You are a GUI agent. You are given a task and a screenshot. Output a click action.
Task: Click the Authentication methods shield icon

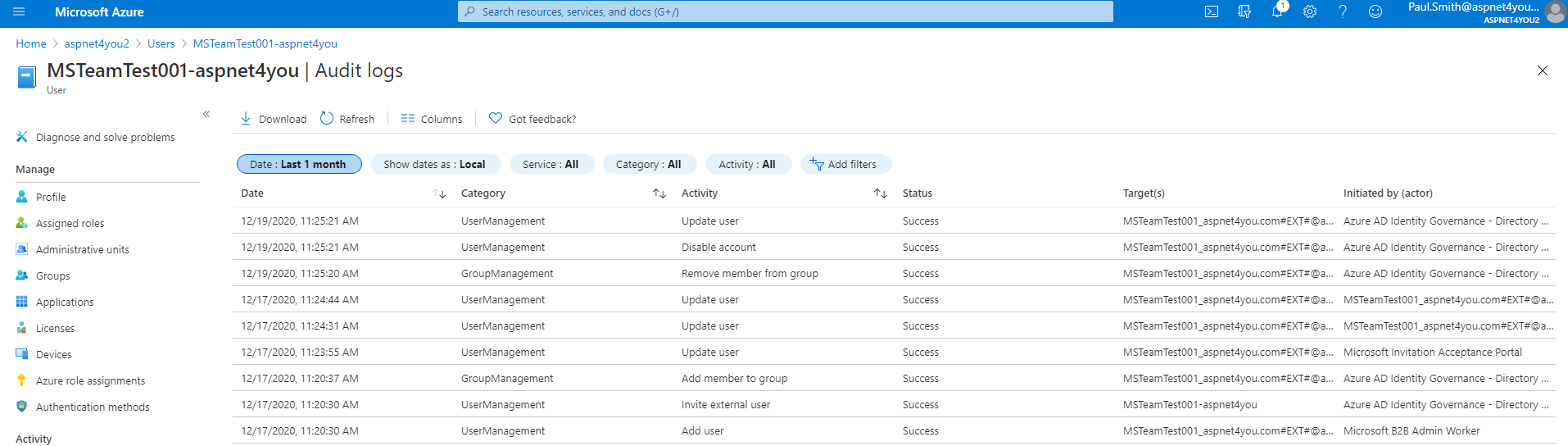pyautogui.click(x=22, y=407)
